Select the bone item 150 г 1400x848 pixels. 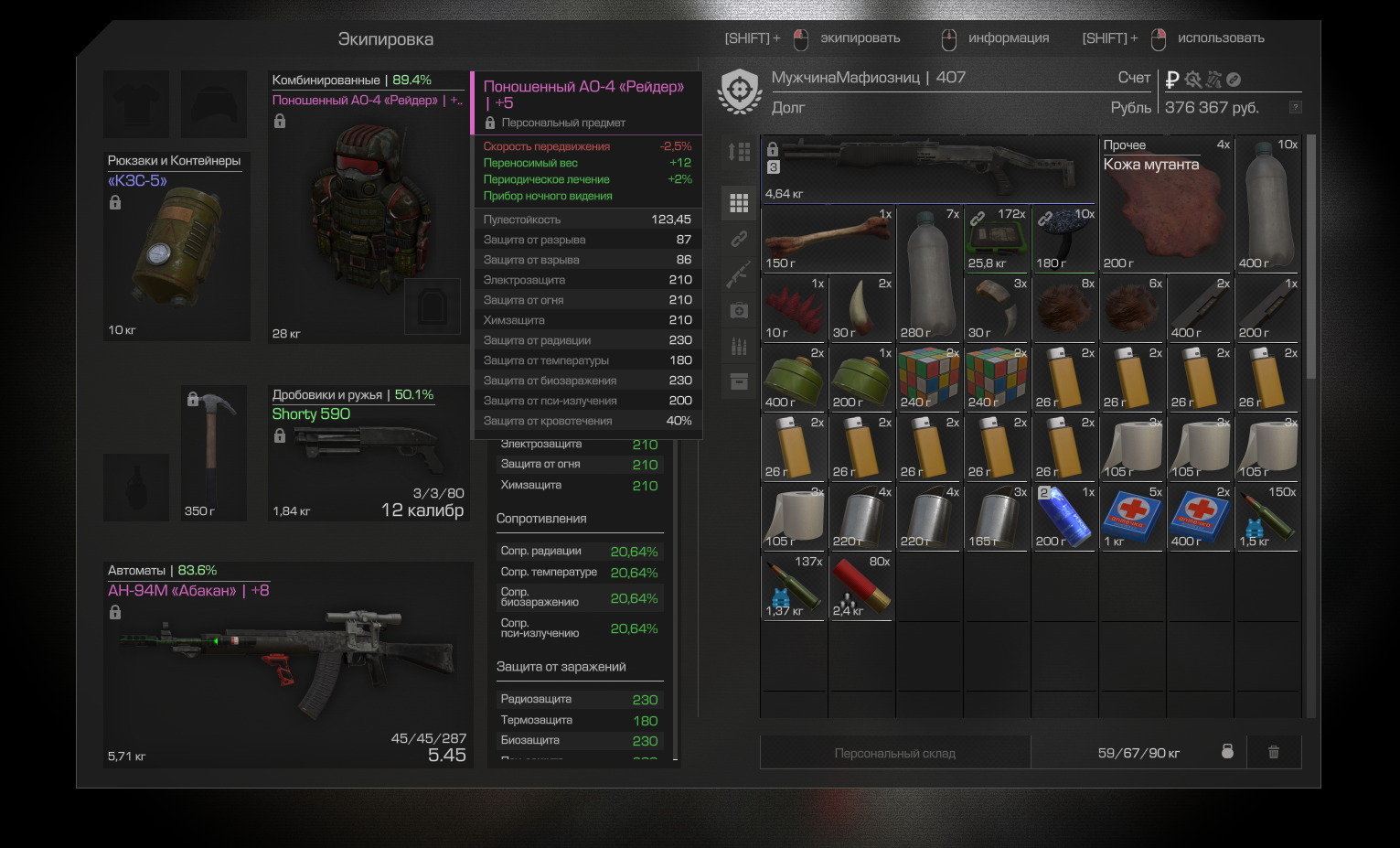click(x=828, y=239)
